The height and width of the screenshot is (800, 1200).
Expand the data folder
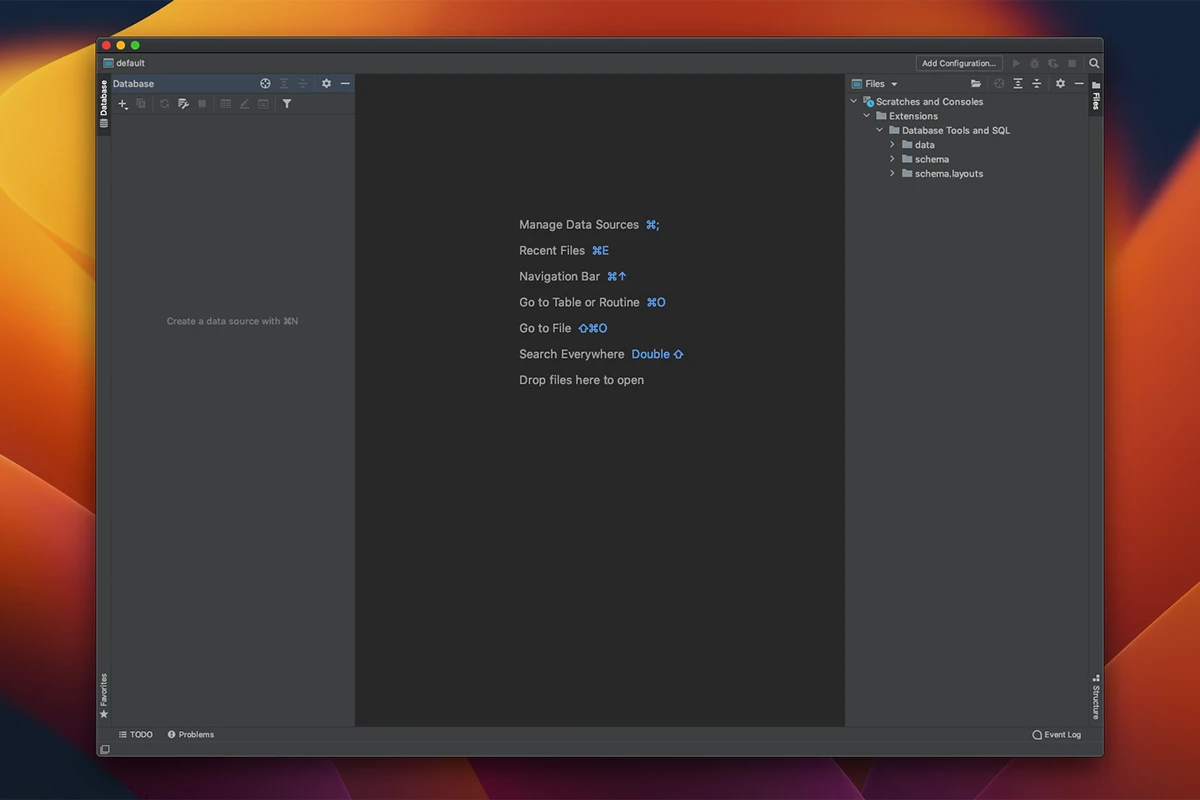tap(893, 145)
